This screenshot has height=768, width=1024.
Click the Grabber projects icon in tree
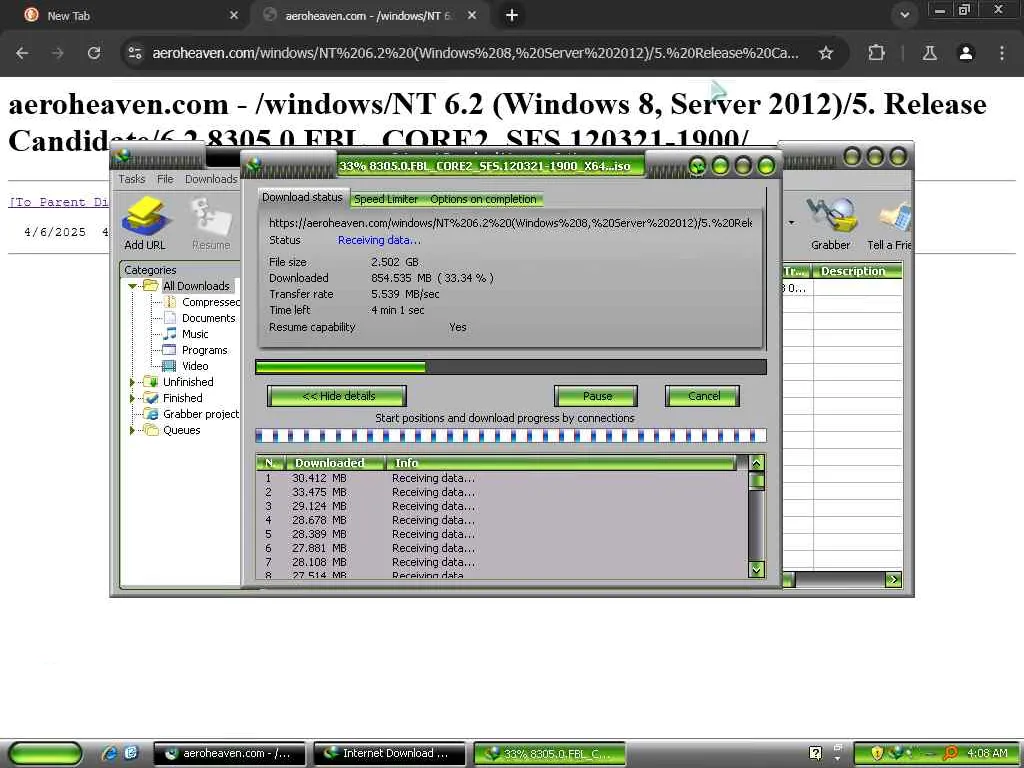click(152, 414)
